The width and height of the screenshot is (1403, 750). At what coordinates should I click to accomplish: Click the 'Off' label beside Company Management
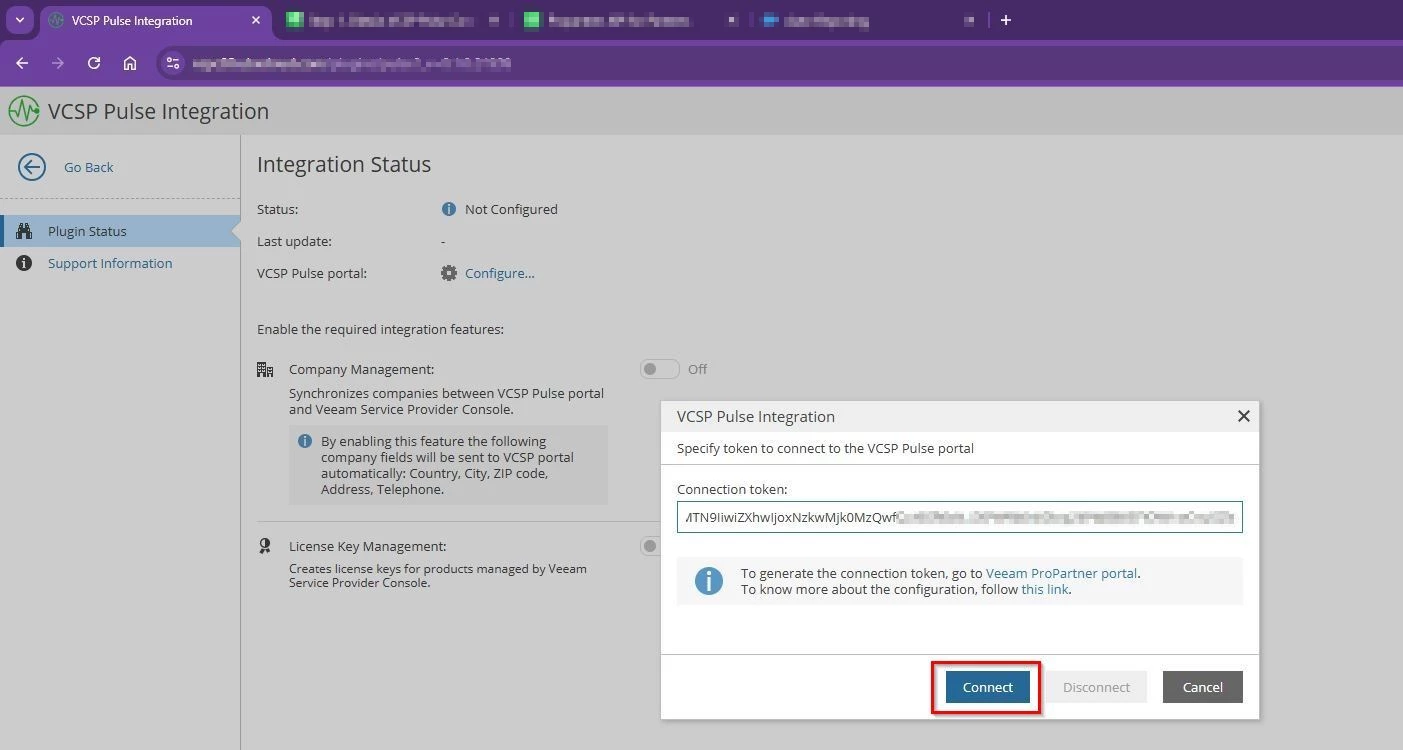[x=697, y=369]
